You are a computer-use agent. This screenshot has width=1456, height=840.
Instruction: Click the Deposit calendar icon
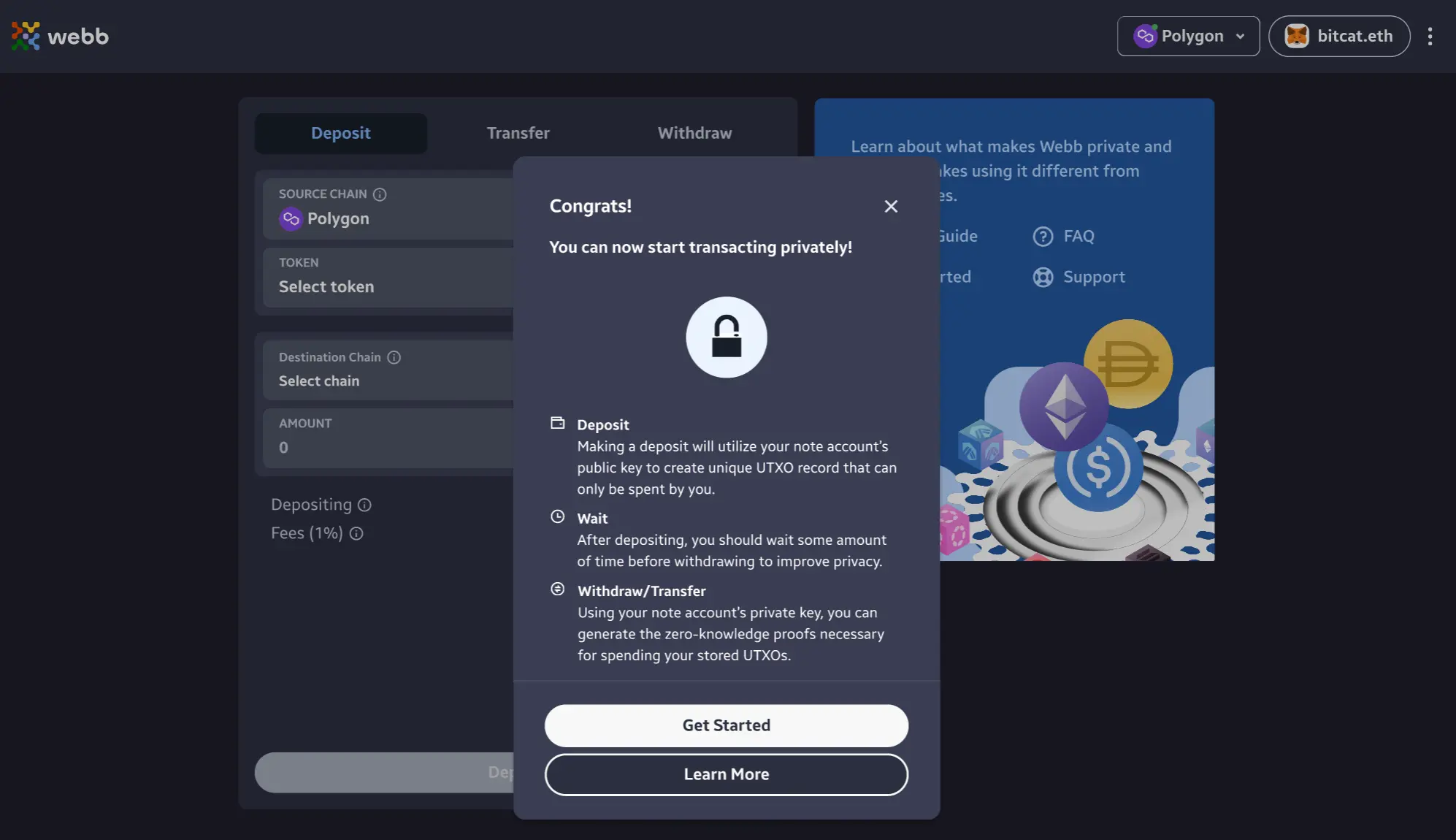(x=556, y=423)
